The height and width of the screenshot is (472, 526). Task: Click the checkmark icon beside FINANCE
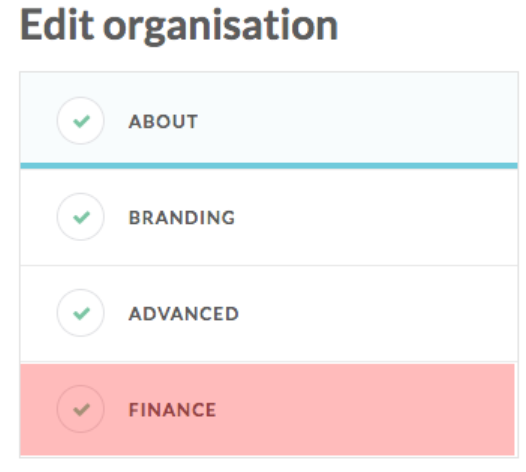click(x=81, y=409)
